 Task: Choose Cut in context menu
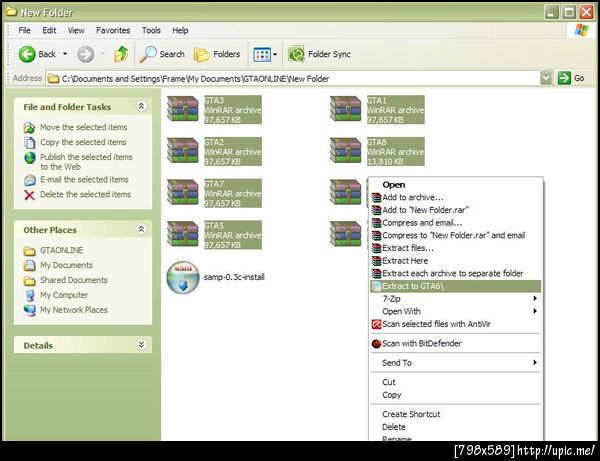click(x=456, y=382)
